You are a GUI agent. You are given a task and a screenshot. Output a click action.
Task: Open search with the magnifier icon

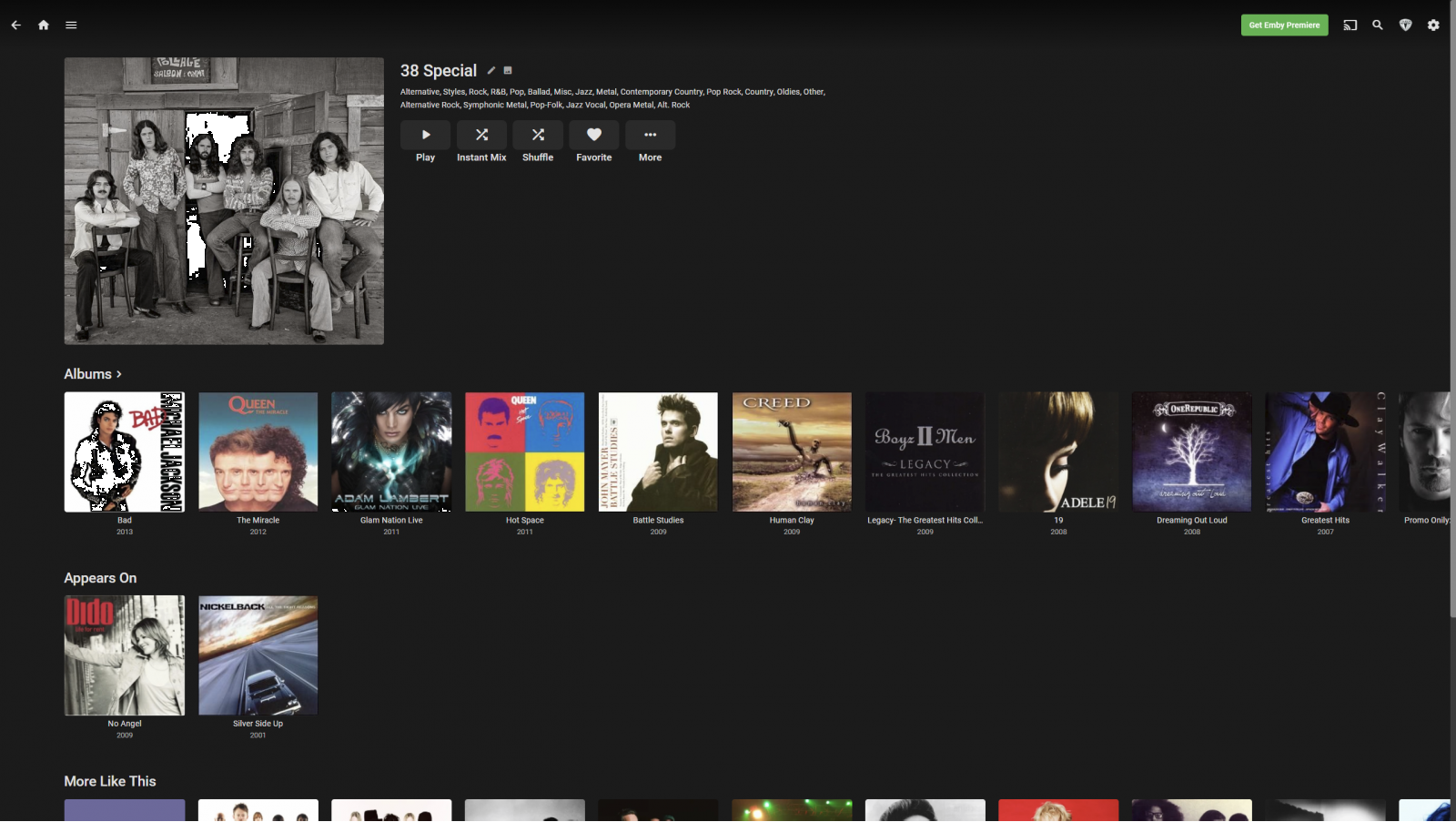[x=1378, y=25]
